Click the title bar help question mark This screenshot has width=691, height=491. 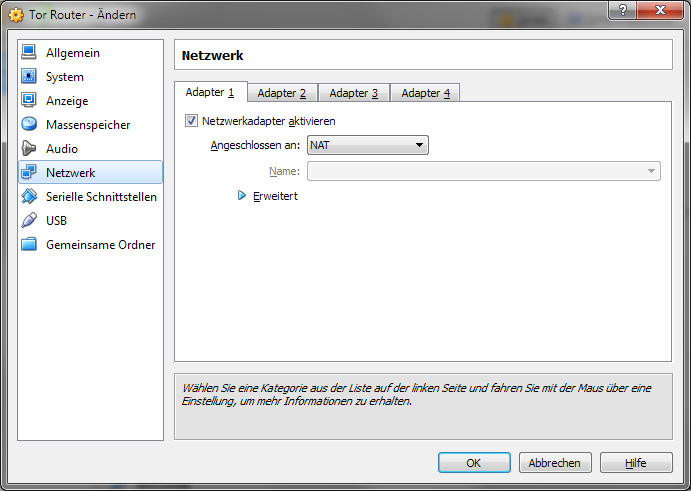pos(623,10)
